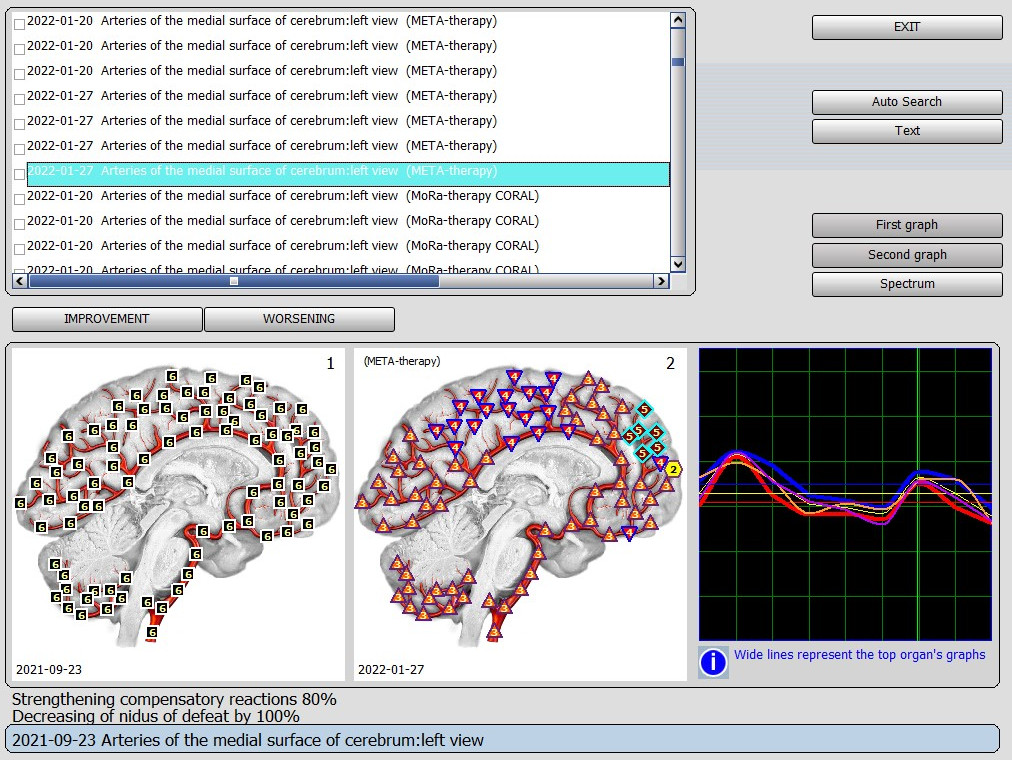
Task: Select the 2021-09-23 brain artery image
Action: (177, 514)
